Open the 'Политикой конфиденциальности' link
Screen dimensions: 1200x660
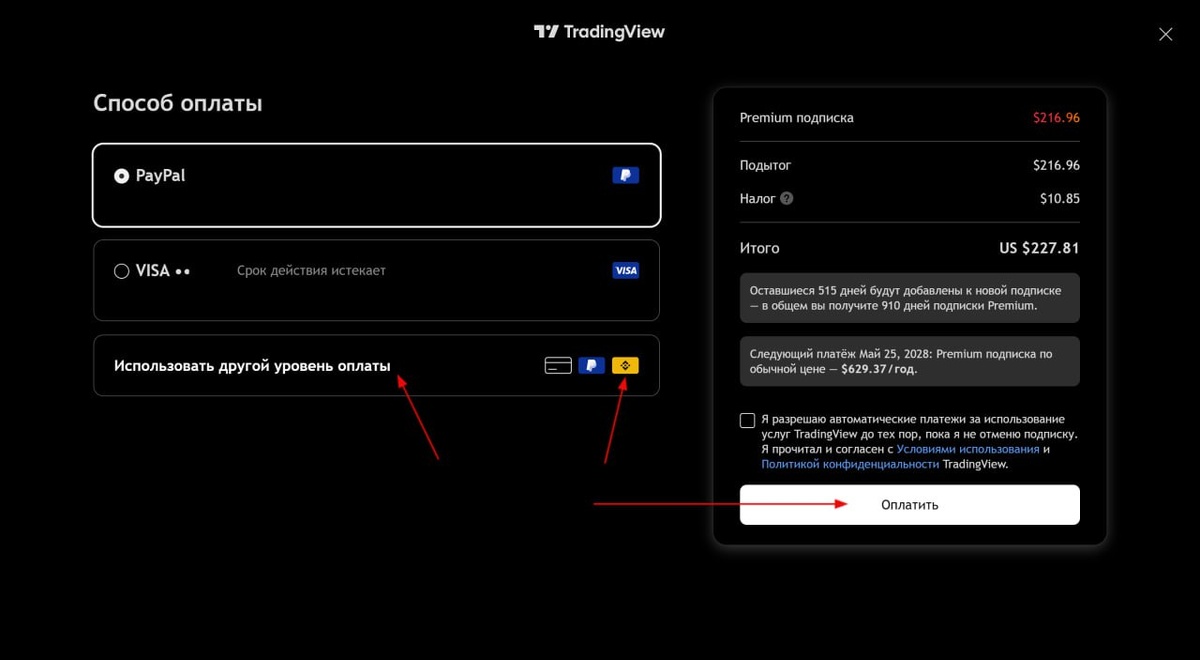point(850,464)
